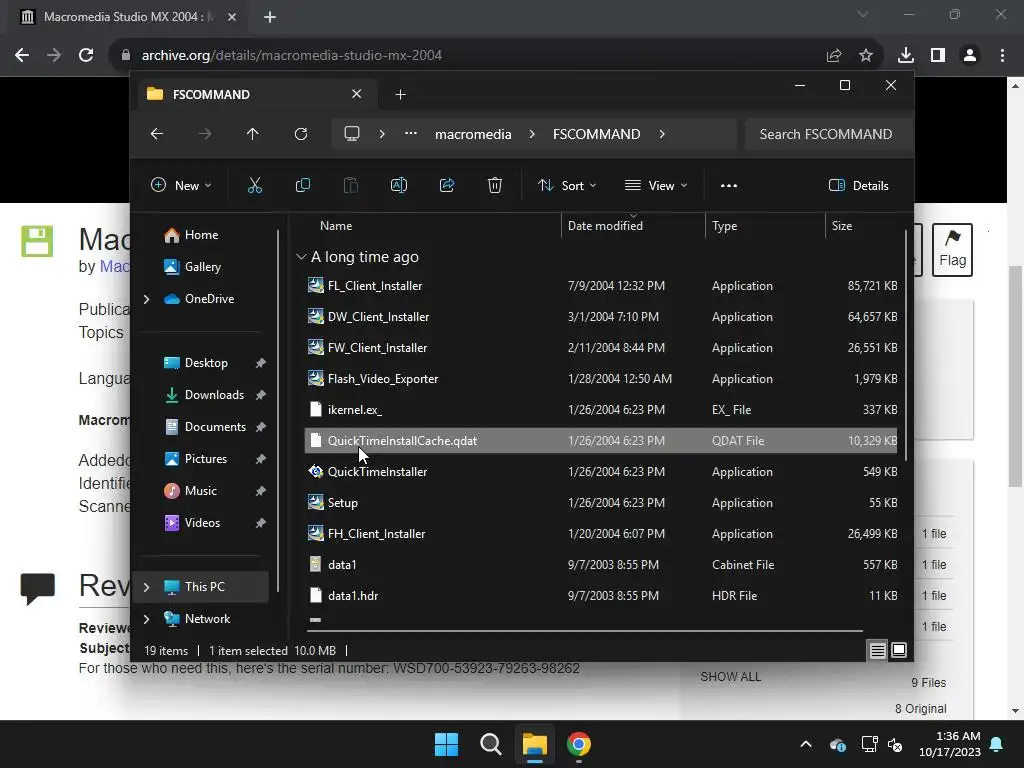Screen dimensions: 1024x768
Task: Expand chevron after FSCOMMAND in address bar
Action: point(662,134)
